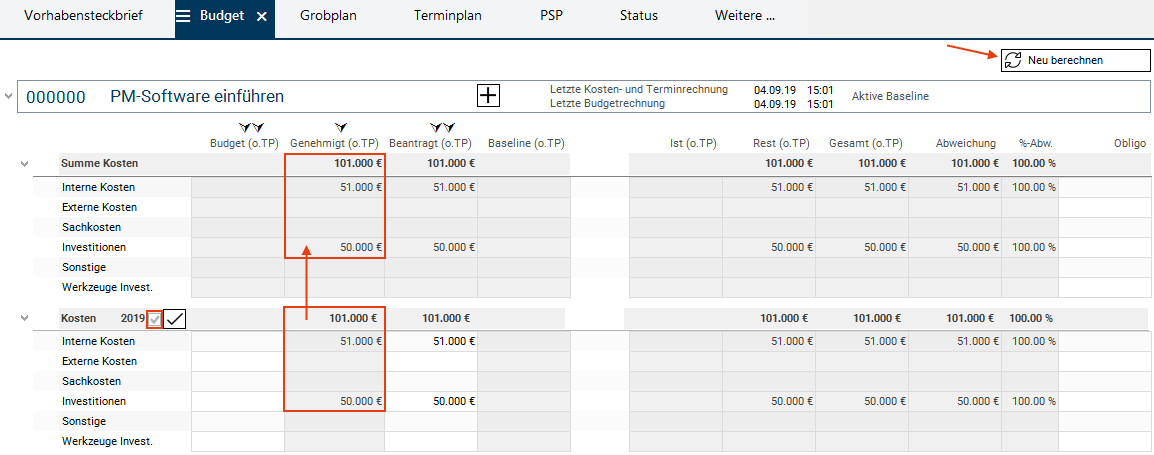Image resolution: width=1154 pixels, height=455 pixels.
Task: Go to the Vorhabensteckbrief tab
Action: [x=83, y=15]
